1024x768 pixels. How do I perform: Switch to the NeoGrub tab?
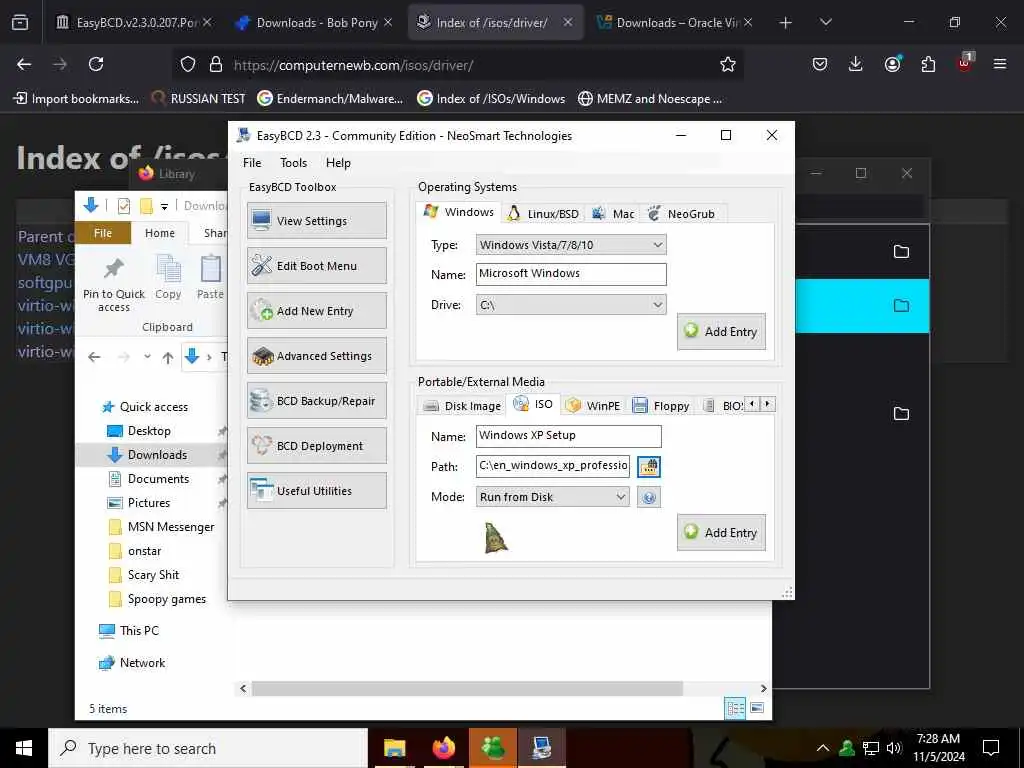(x=682, y=214)
